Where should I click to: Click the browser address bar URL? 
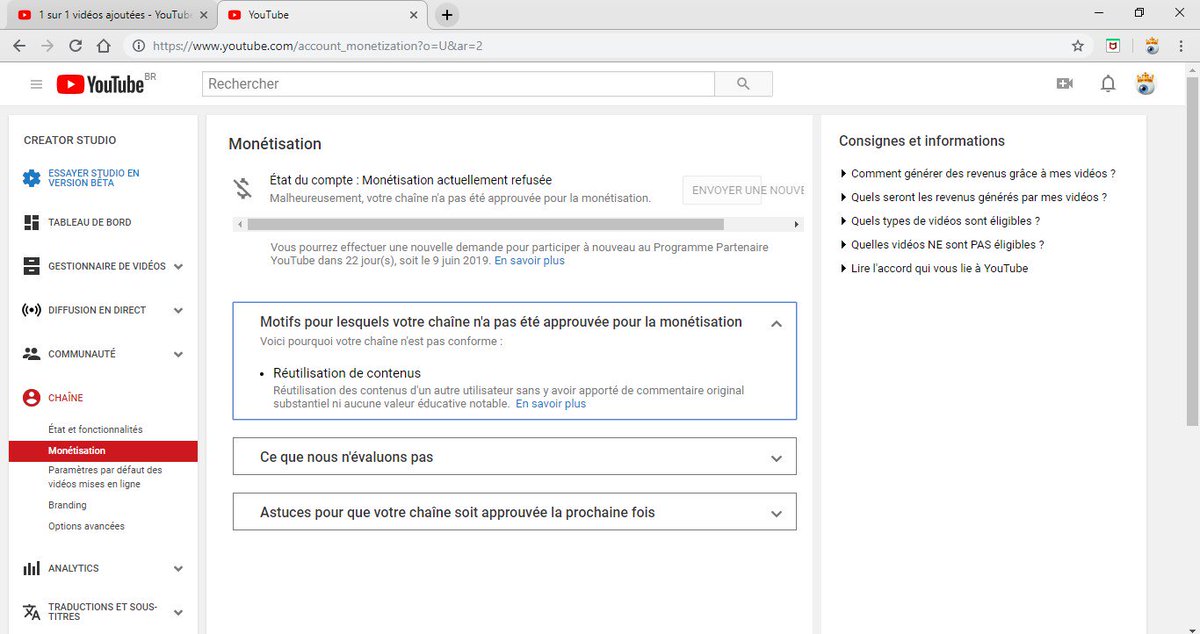pyautogui.click(x=318, y=46)
